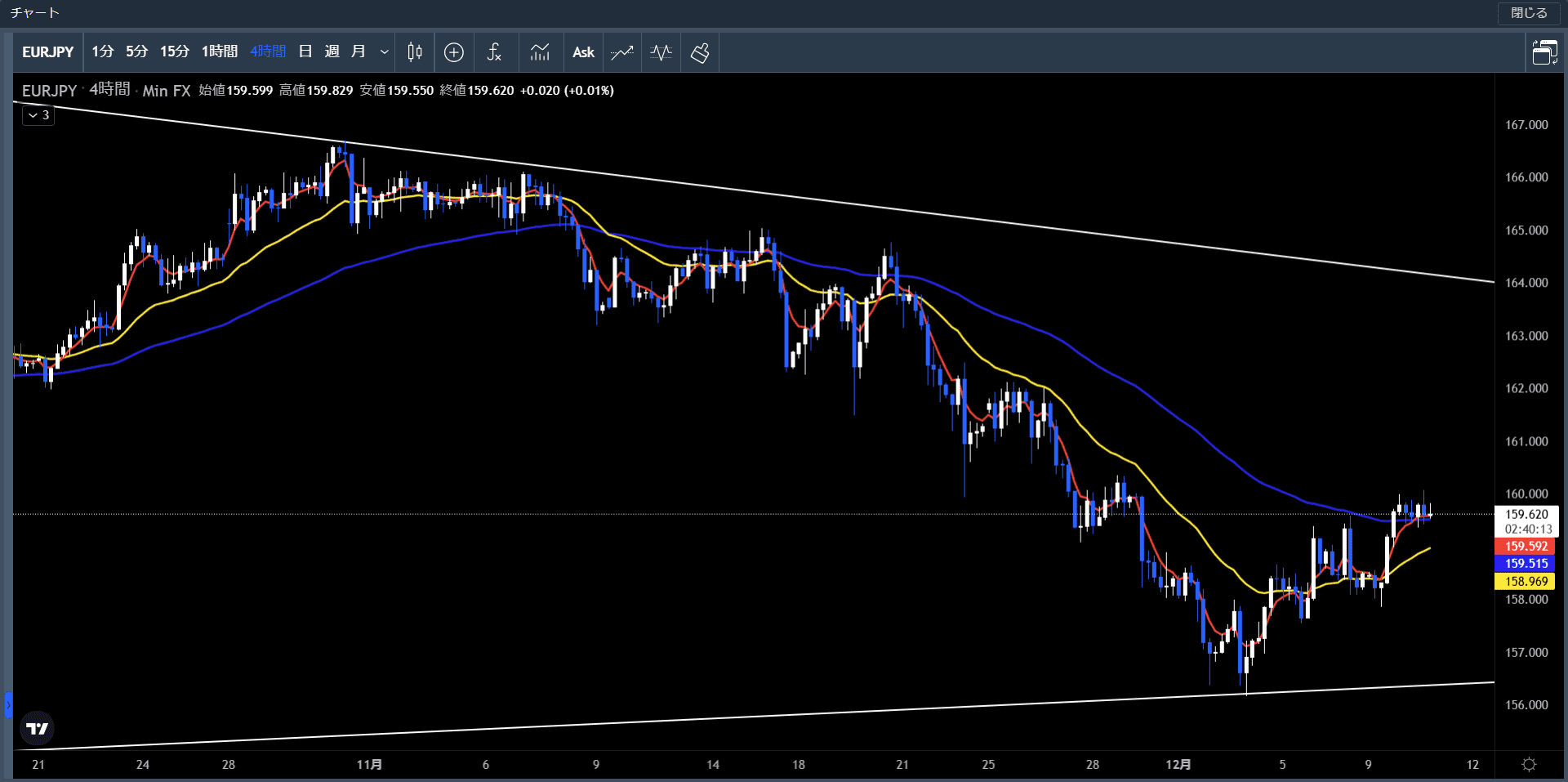Click the 始値159.599 open value
This screenshot has height=782, width=1568.
(x=236, y=90)
